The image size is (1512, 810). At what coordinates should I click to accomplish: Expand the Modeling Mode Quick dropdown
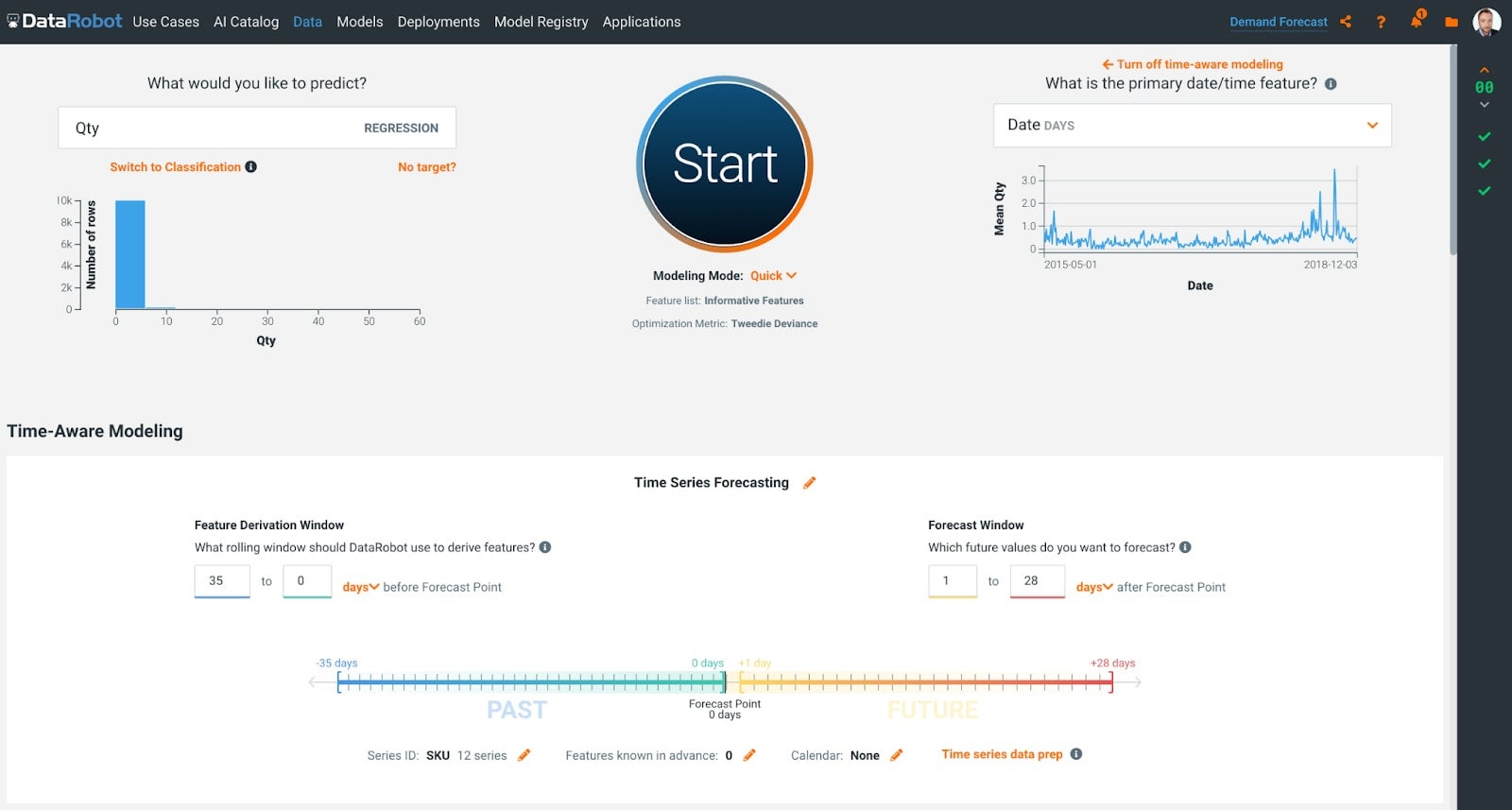click(773, 276)
